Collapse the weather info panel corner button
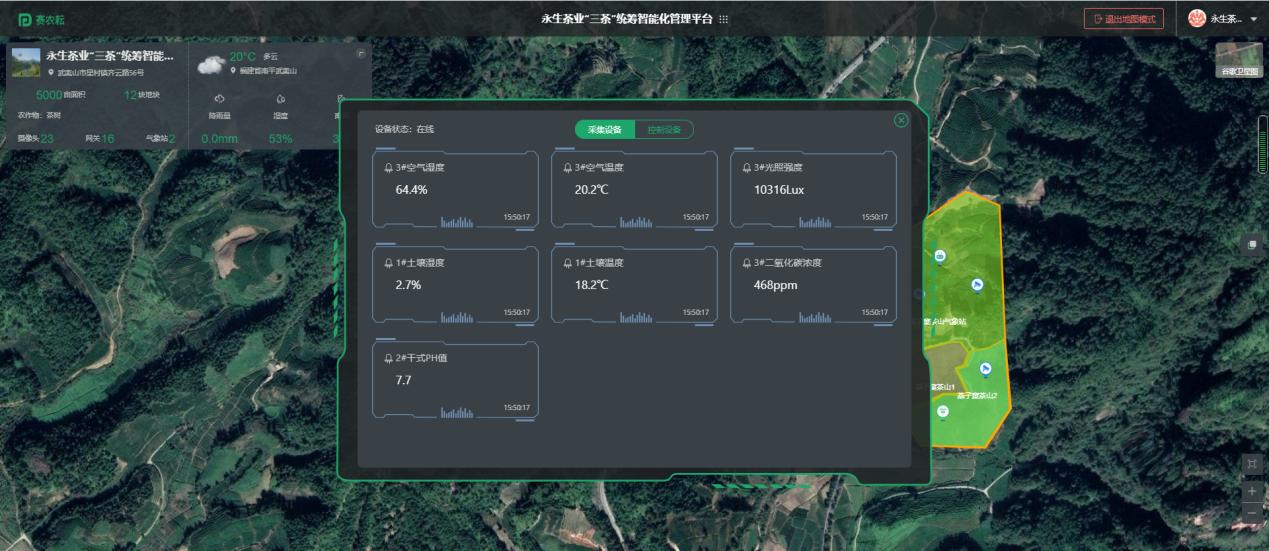 pos(361,54)
